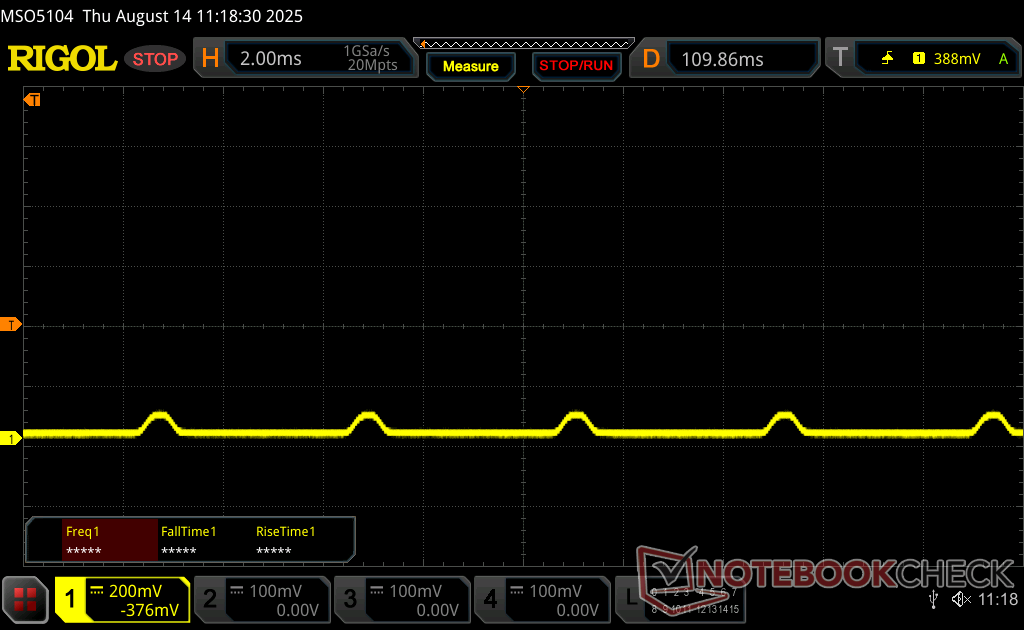Click the 11:18 clock display
Viewport: 1024px width, 630px height.
[998, 599]
